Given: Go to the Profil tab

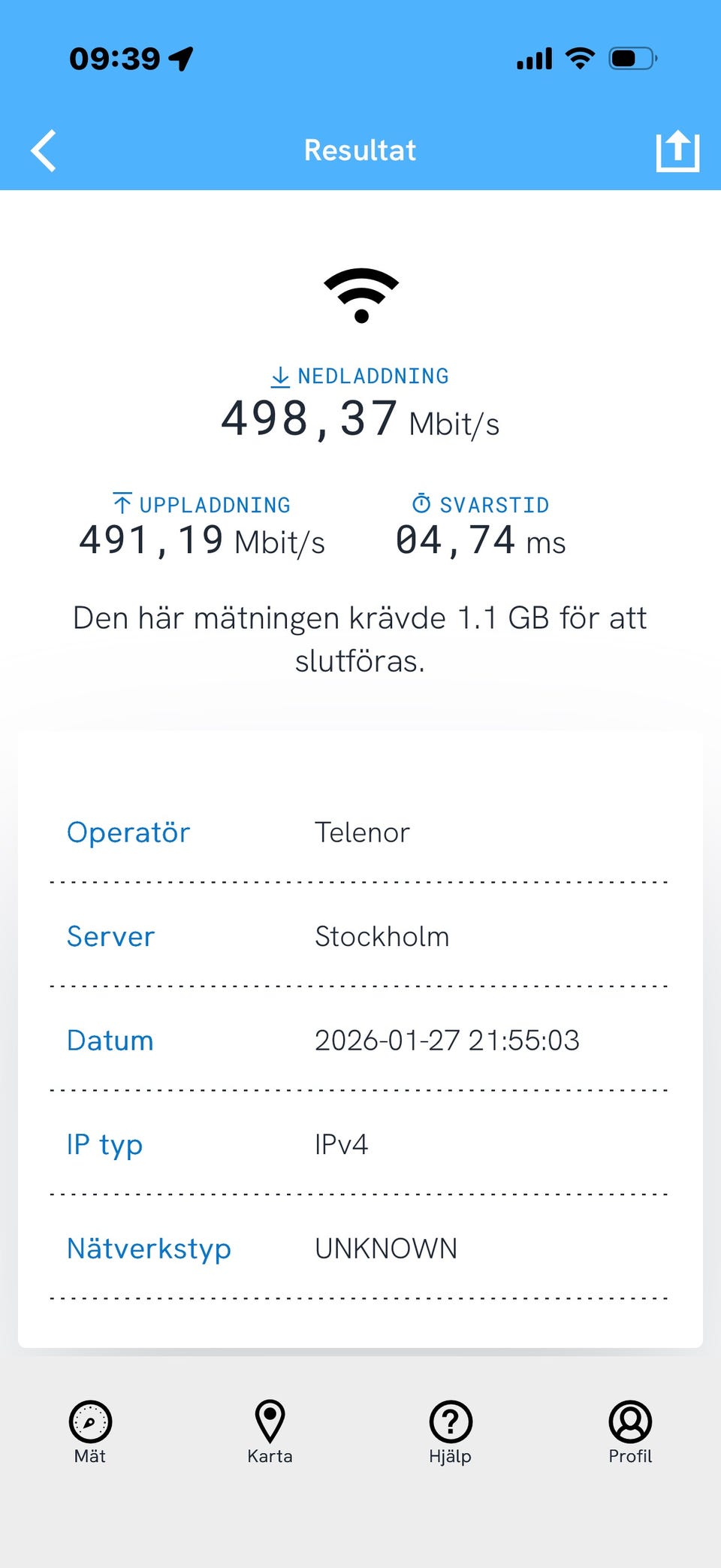Looking at the screenshot, I should [x=630, y=1431].
